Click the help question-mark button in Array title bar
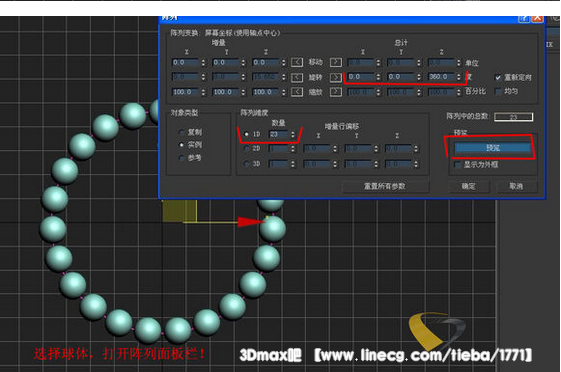The width and height of the screenshot is (561, 372). [x=524, y=19]
